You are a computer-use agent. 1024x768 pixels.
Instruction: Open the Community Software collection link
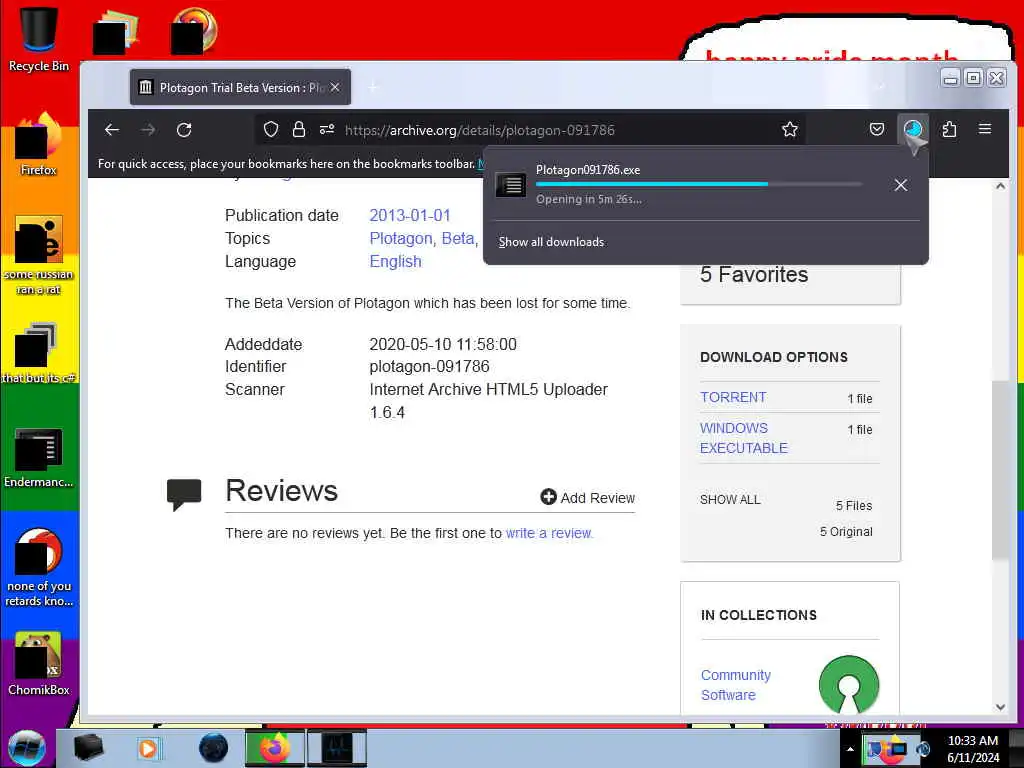click(x=735, y=685)
